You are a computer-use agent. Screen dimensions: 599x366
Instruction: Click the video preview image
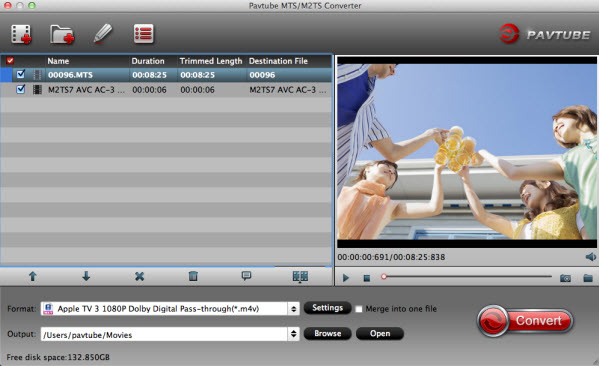point(467,152)
